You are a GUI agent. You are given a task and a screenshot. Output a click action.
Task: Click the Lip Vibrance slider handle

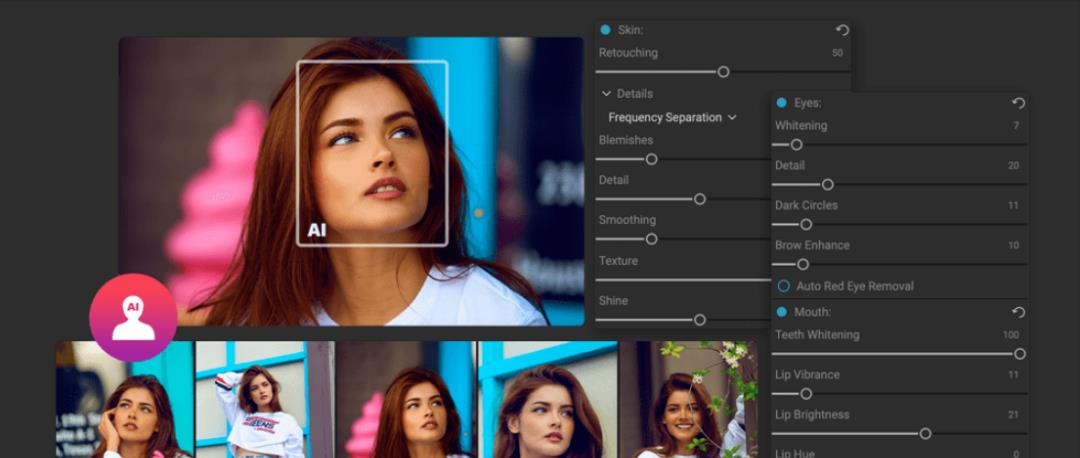pyautogui.click(x=806, y=394)
